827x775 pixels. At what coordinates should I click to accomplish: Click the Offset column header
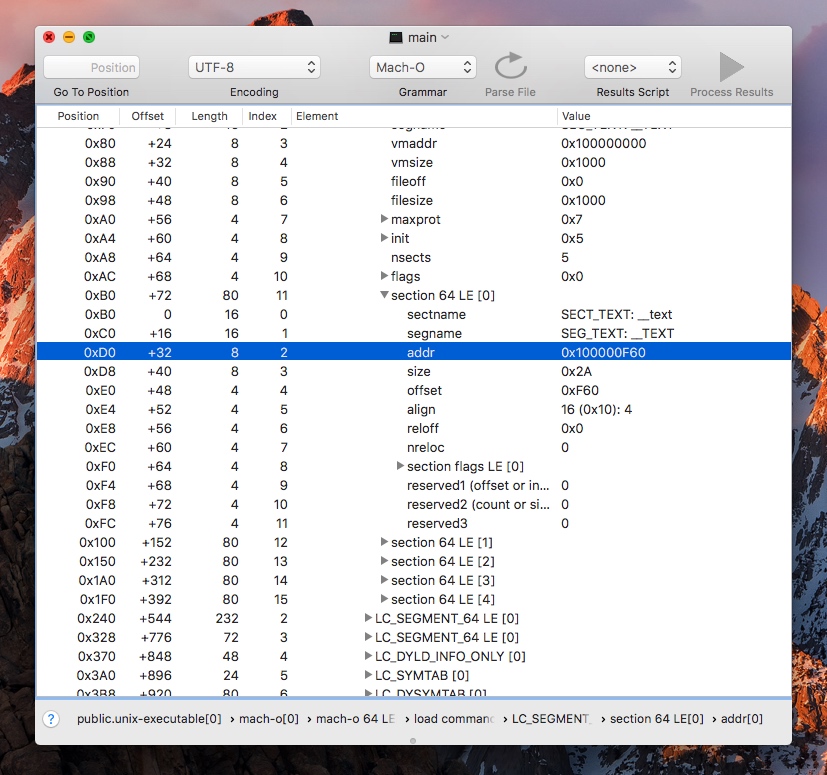click(x=148, y=116)
